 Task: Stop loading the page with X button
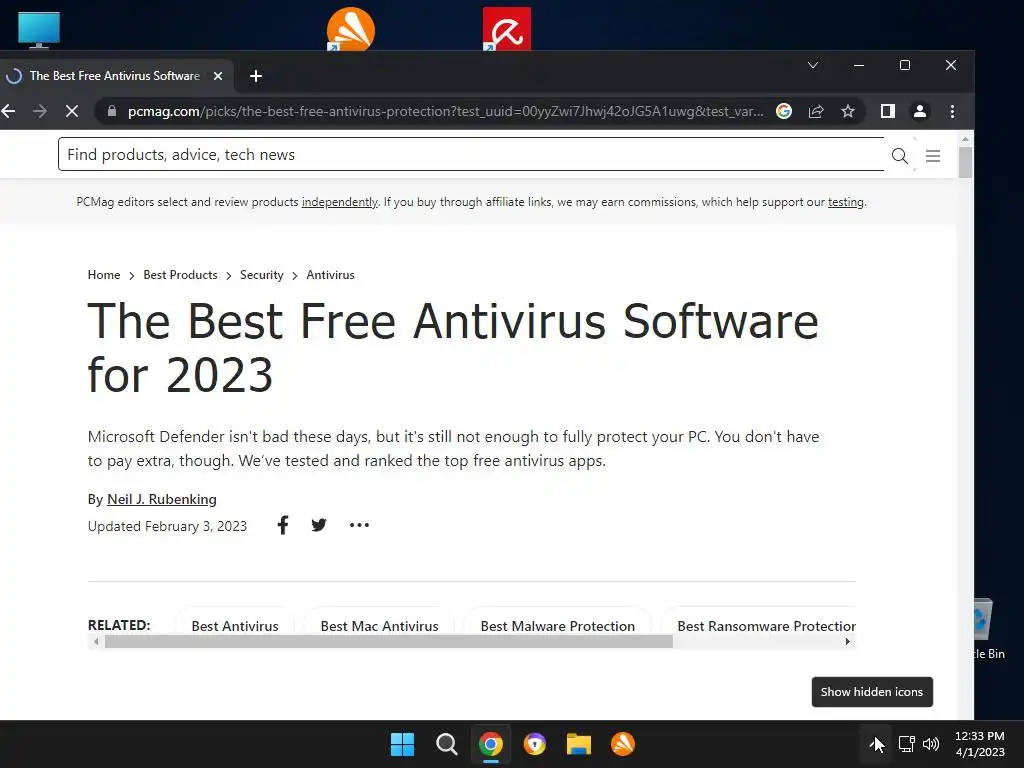pyautogui.click(x=72, y=112)
